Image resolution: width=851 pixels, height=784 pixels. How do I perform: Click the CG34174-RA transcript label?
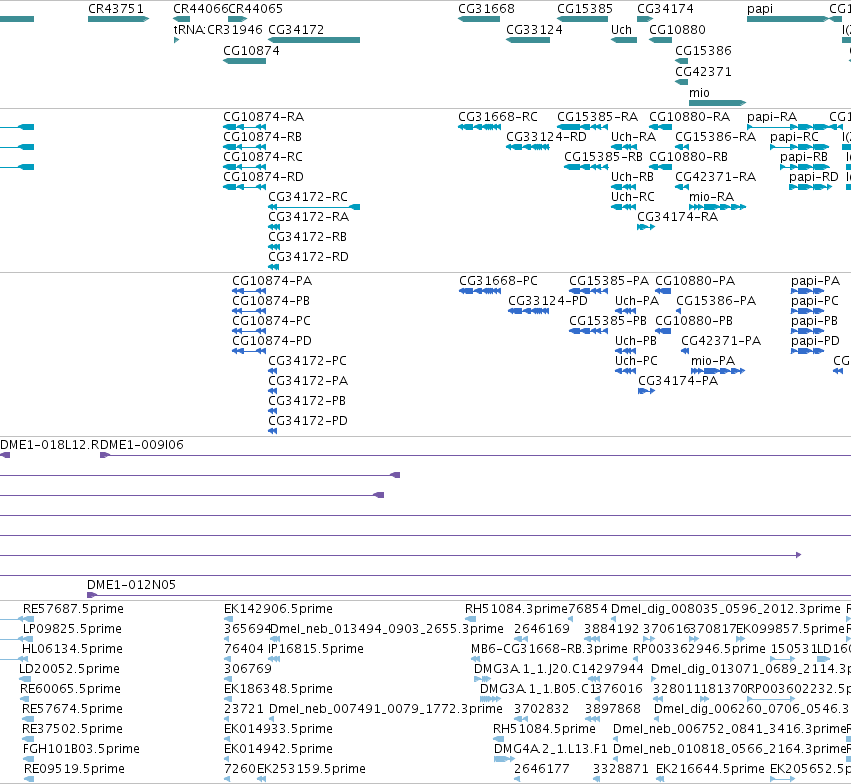coord(678,216)
